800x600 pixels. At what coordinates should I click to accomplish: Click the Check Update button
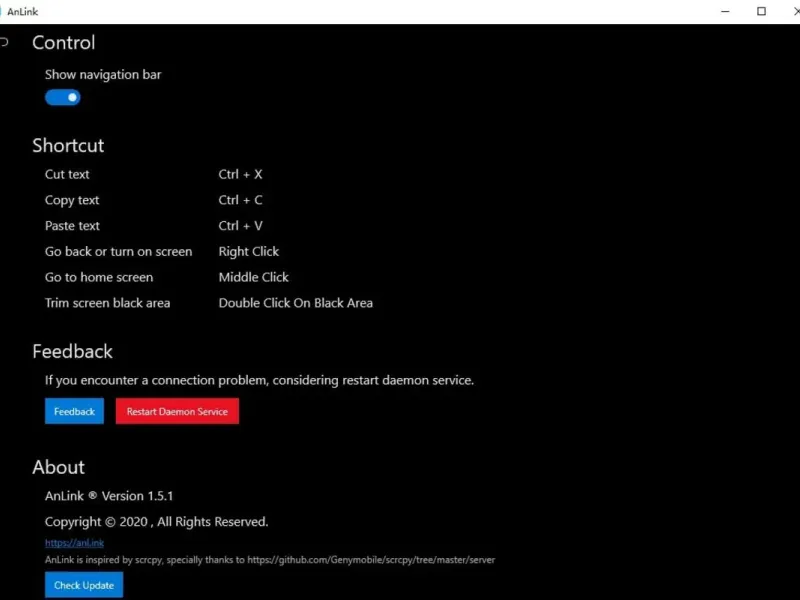click(84, 585)
